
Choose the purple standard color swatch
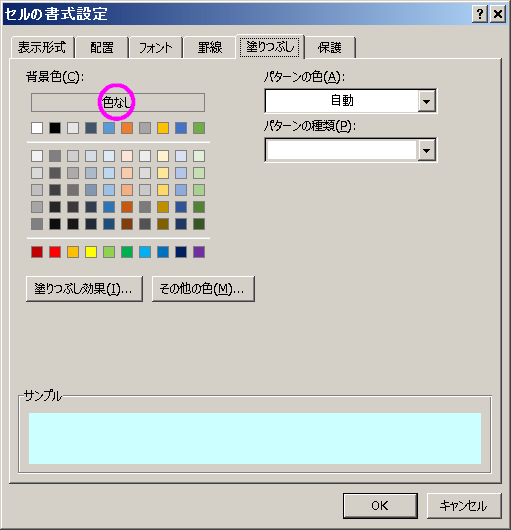199,252
